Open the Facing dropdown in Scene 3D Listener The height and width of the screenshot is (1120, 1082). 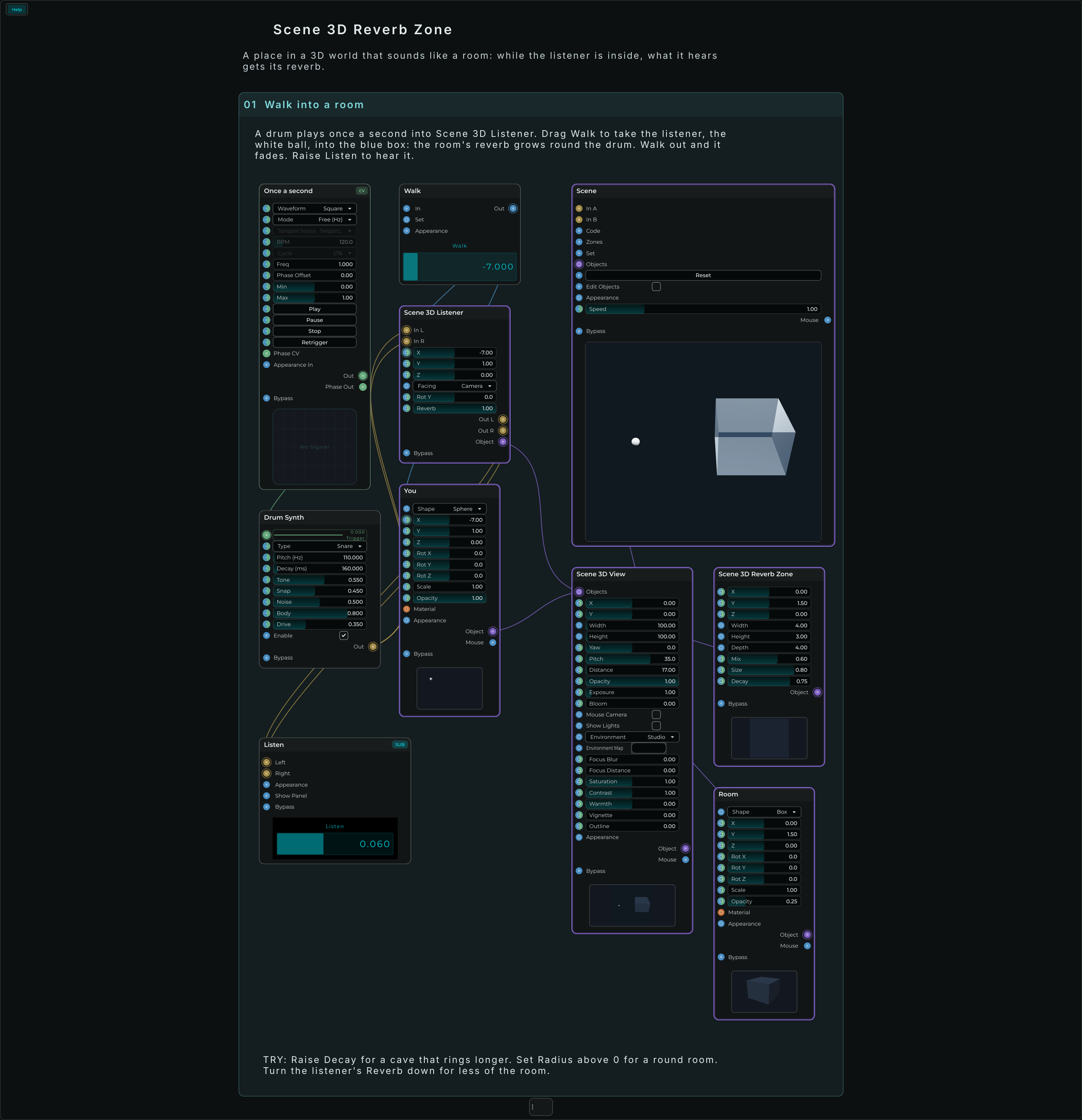[454, 386]
